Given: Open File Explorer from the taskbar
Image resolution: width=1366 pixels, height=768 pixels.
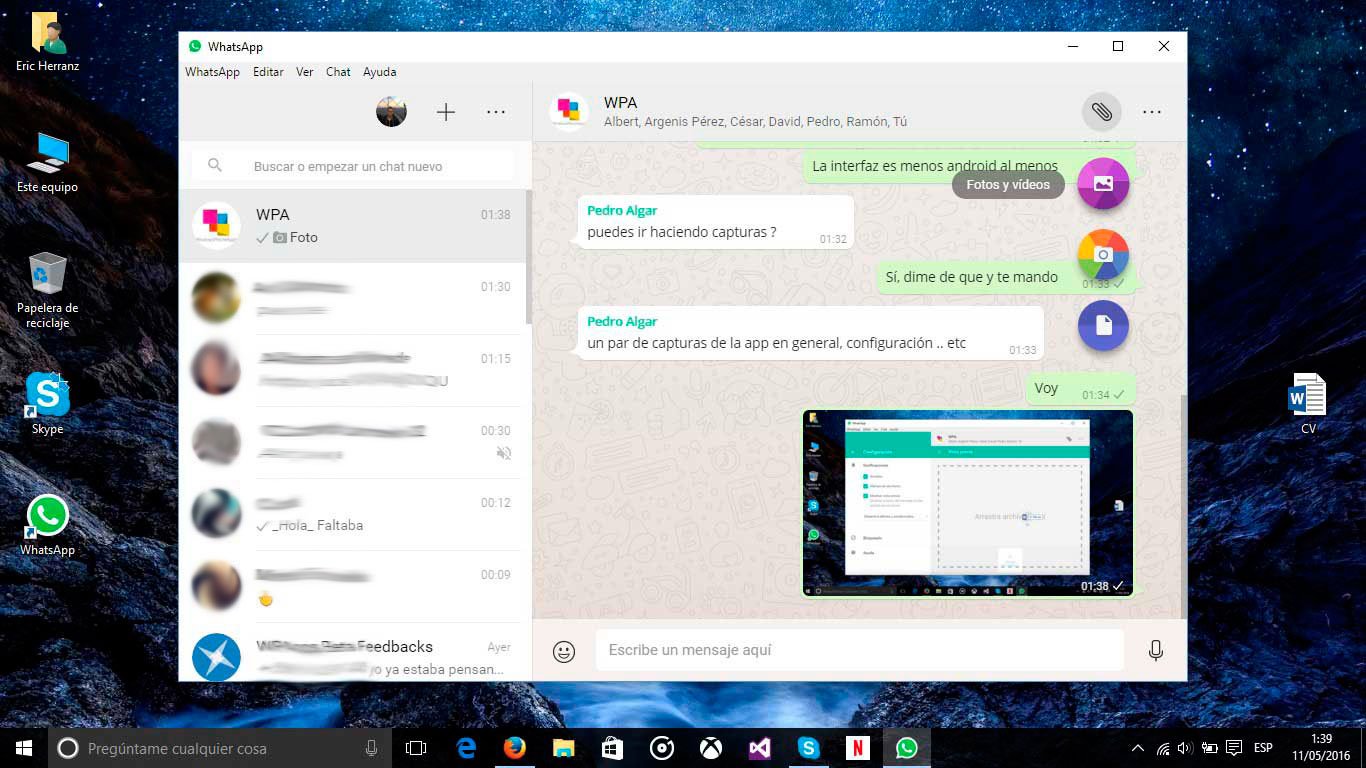Looking at the screenshot, I should pos(564,748).
